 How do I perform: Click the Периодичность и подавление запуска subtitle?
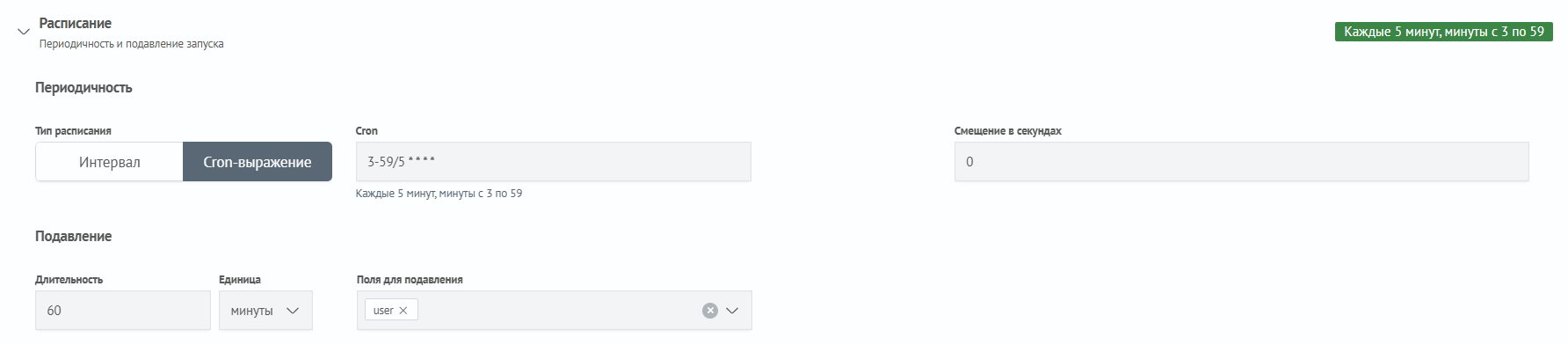coord(131,44)
